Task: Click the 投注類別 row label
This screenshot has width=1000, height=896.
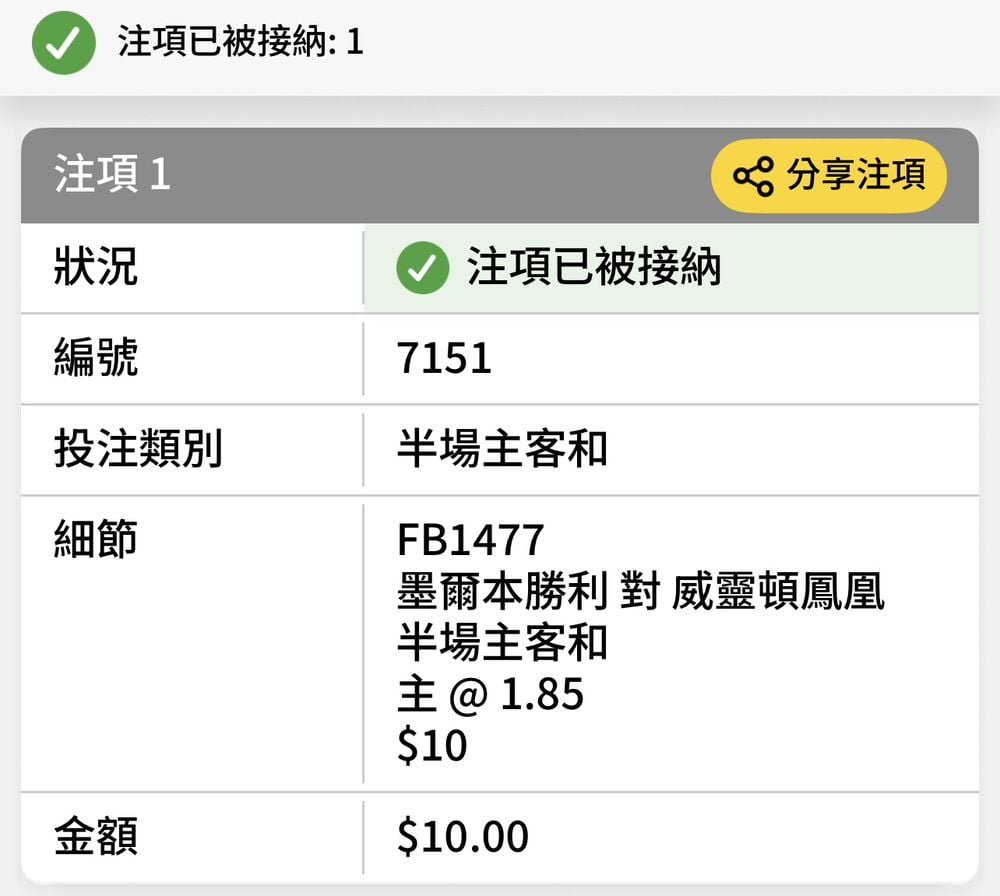Action: point(138,449)
